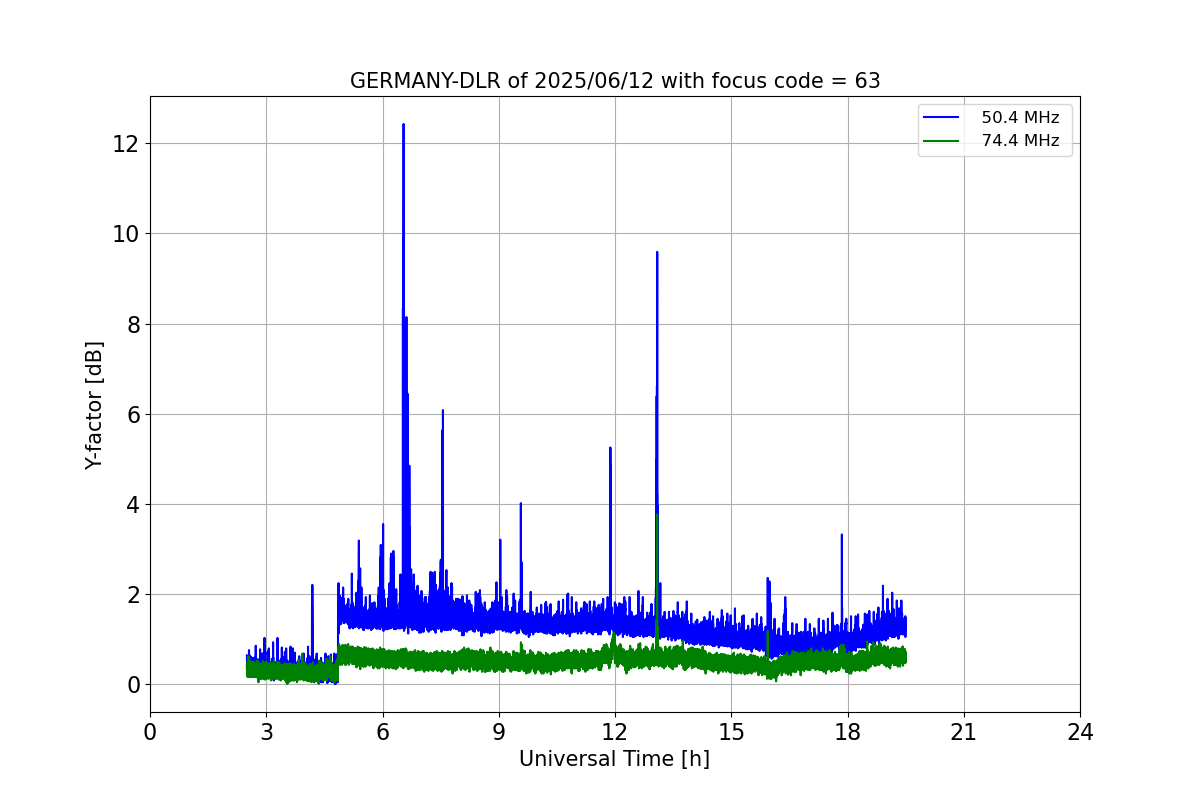1200x800 pixels.
Task: Click the green line sample in the legend
Action: click(943, 141)
